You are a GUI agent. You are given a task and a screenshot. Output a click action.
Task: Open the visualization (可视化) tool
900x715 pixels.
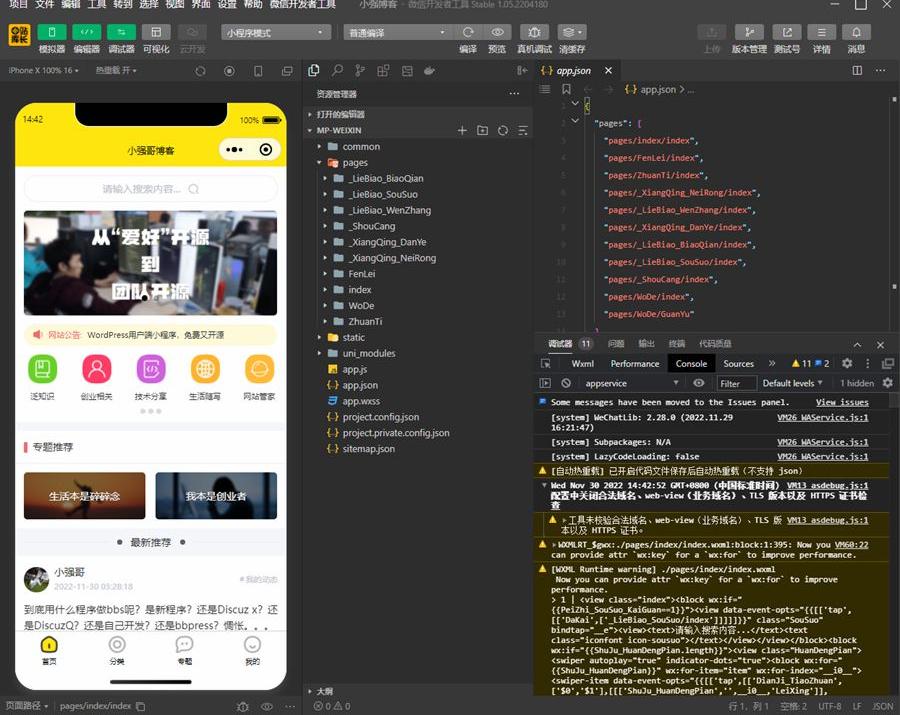[x=156, y=32]
